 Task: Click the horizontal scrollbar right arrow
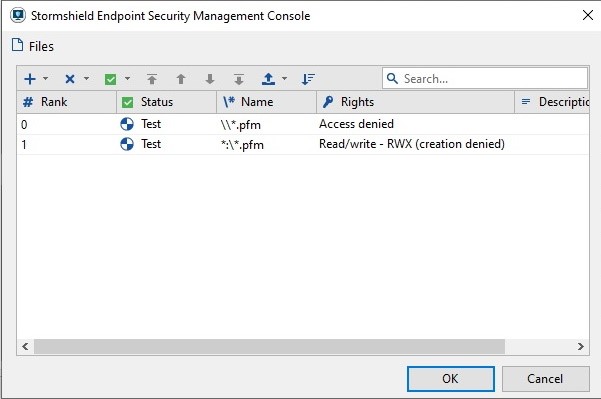tap(581, 346)
